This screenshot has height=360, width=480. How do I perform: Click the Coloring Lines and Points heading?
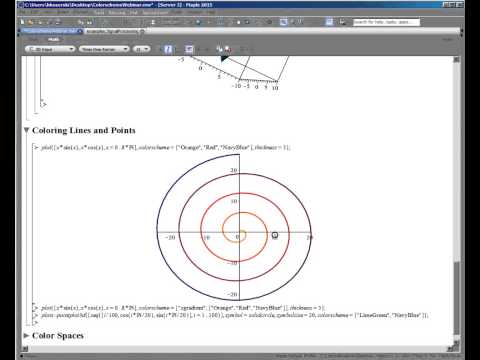[84, 130]
